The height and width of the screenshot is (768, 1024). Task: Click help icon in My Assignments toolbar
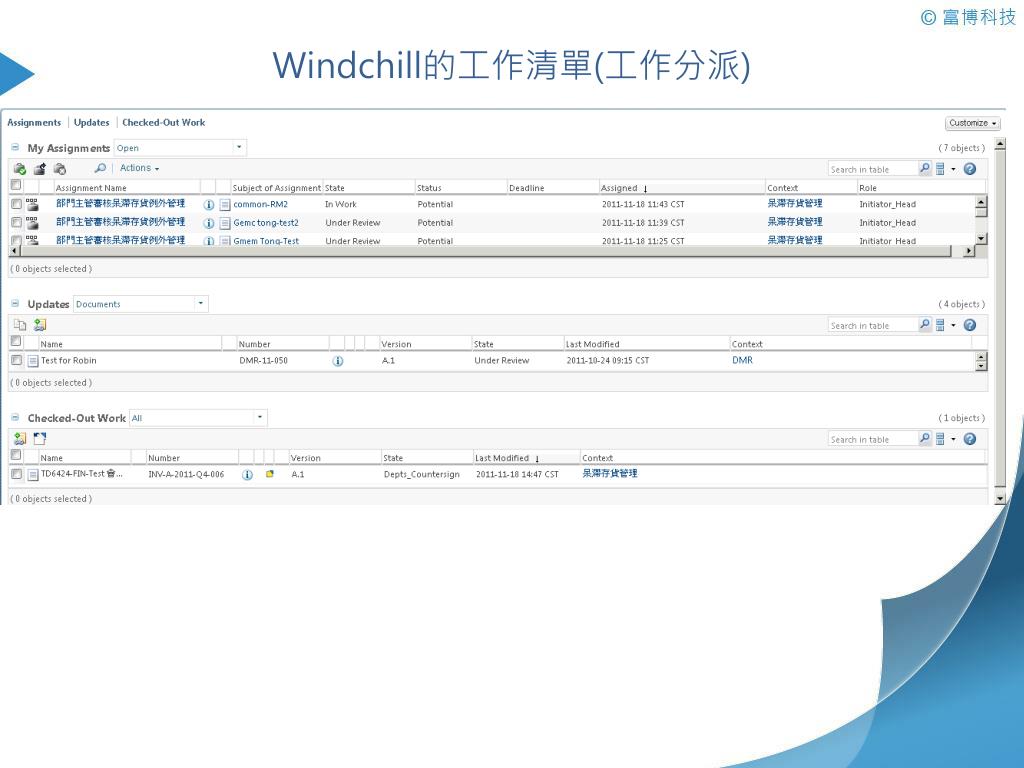click(970, 168)
